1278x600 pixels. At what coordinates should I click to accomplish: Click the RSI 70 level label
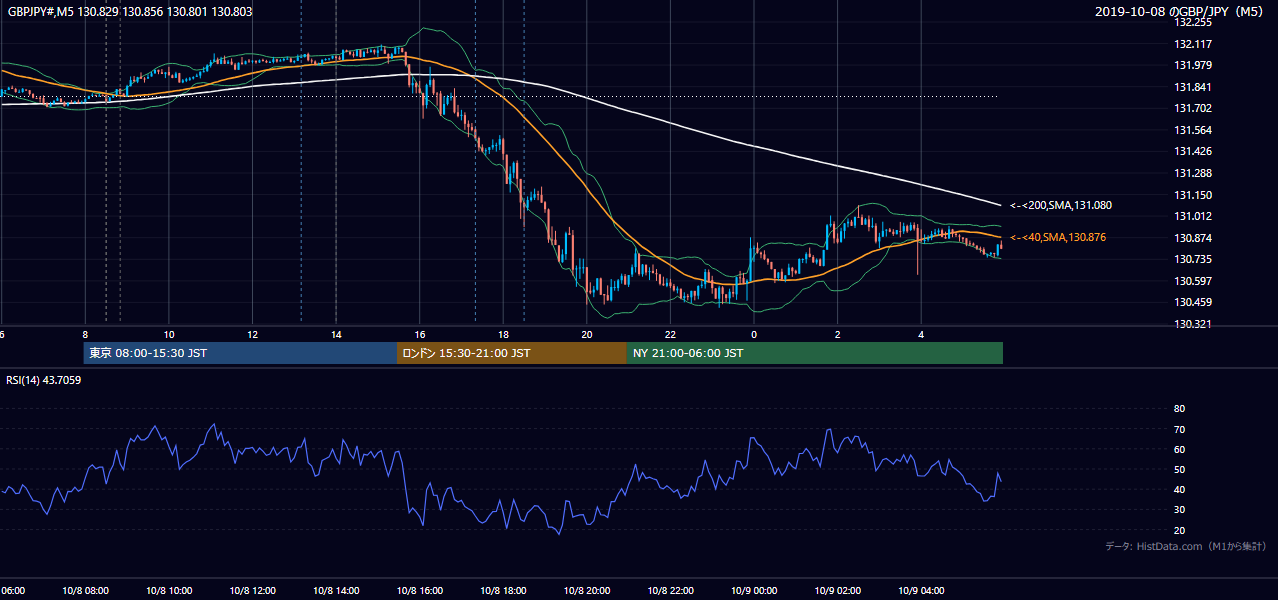point(1179,429)
